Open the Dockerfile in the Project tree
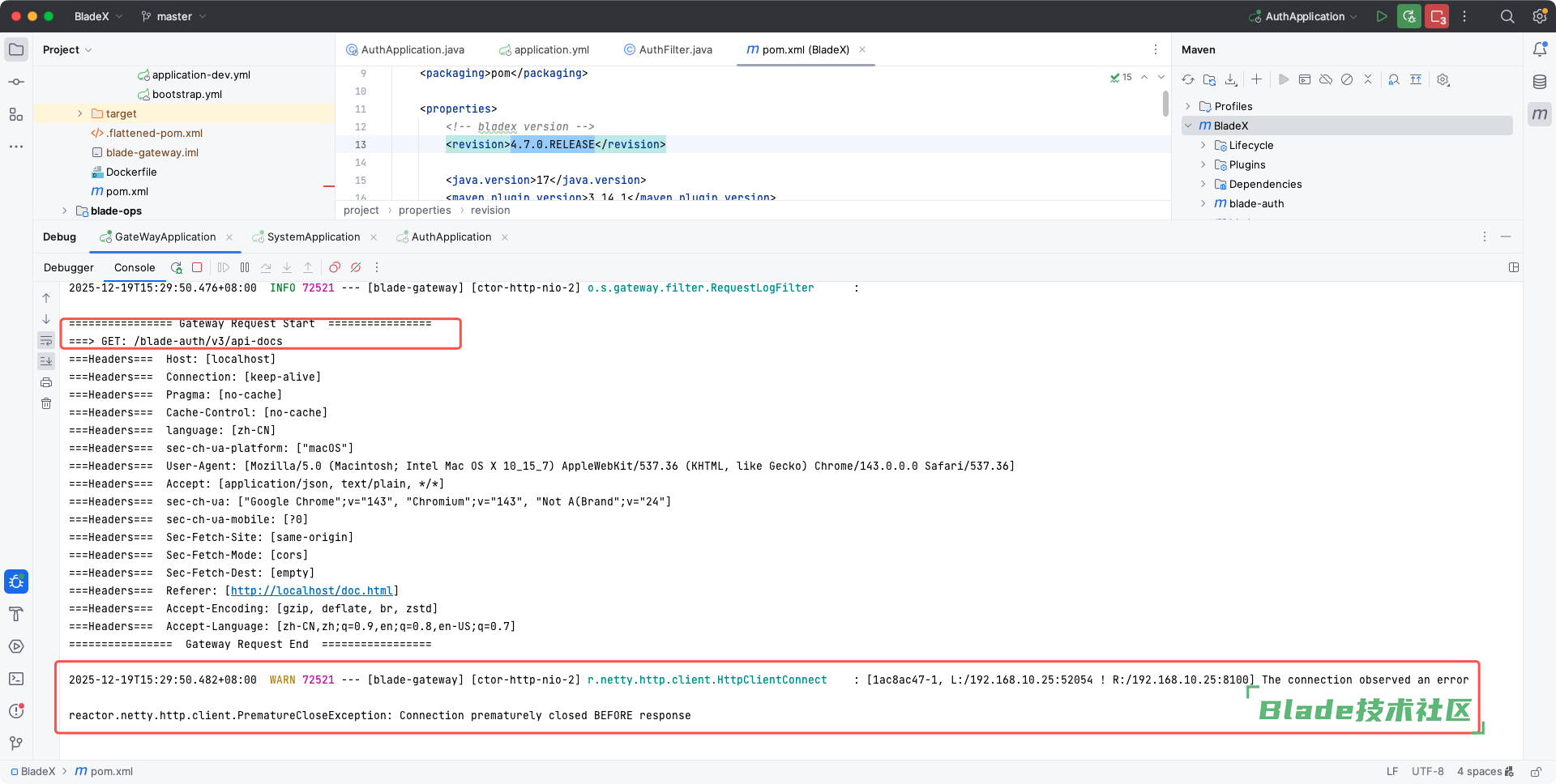 click(130, 172)
